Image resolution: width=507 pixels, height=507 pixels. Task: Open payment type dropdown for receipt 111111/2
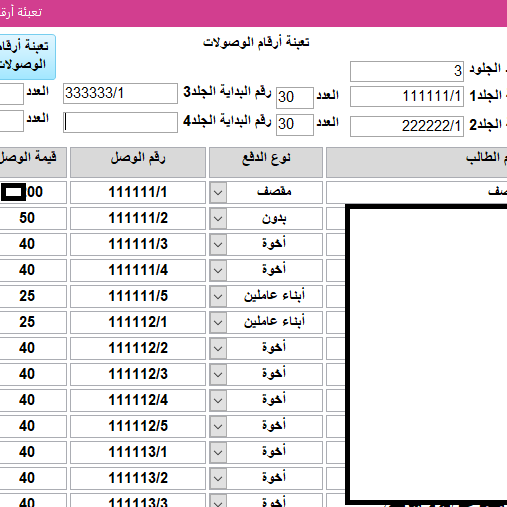pos(218,218)
